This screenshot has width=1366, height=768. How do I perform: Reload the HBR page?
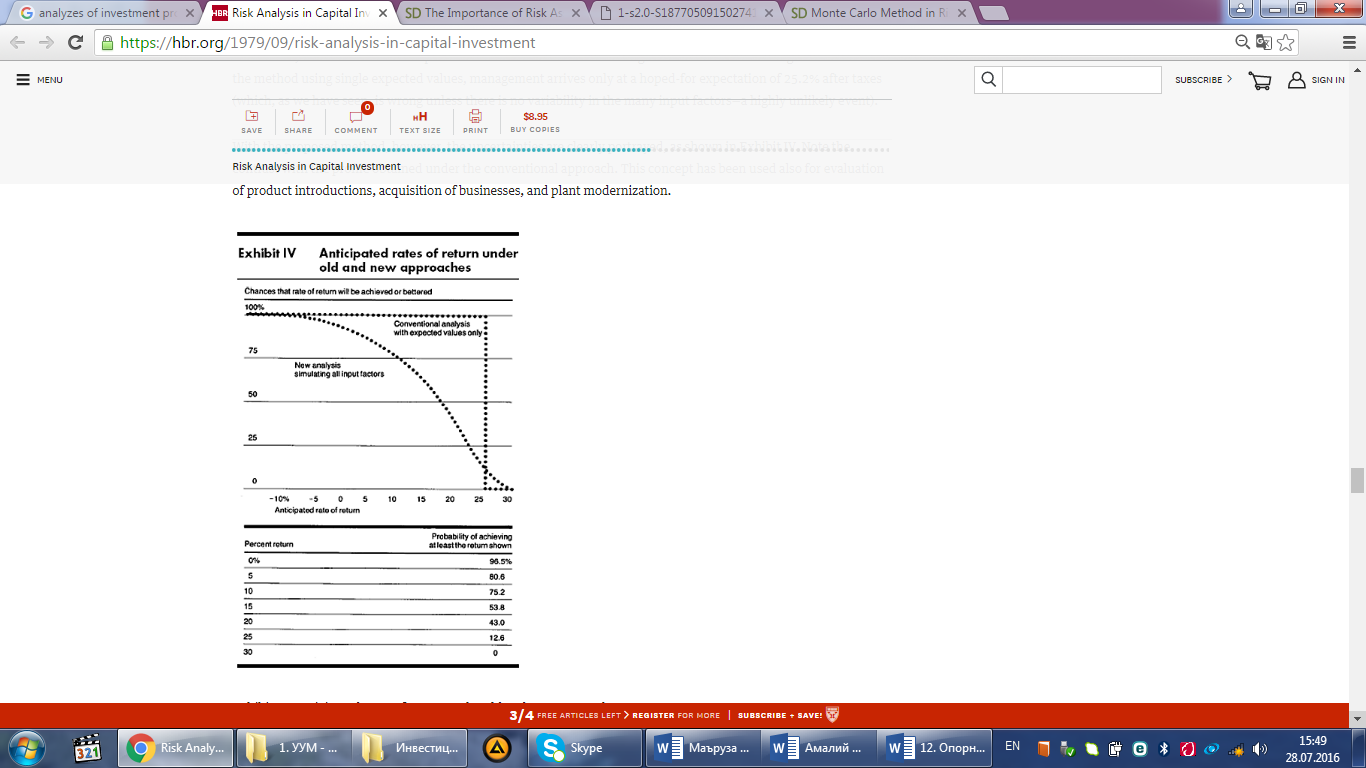point(75,42)
